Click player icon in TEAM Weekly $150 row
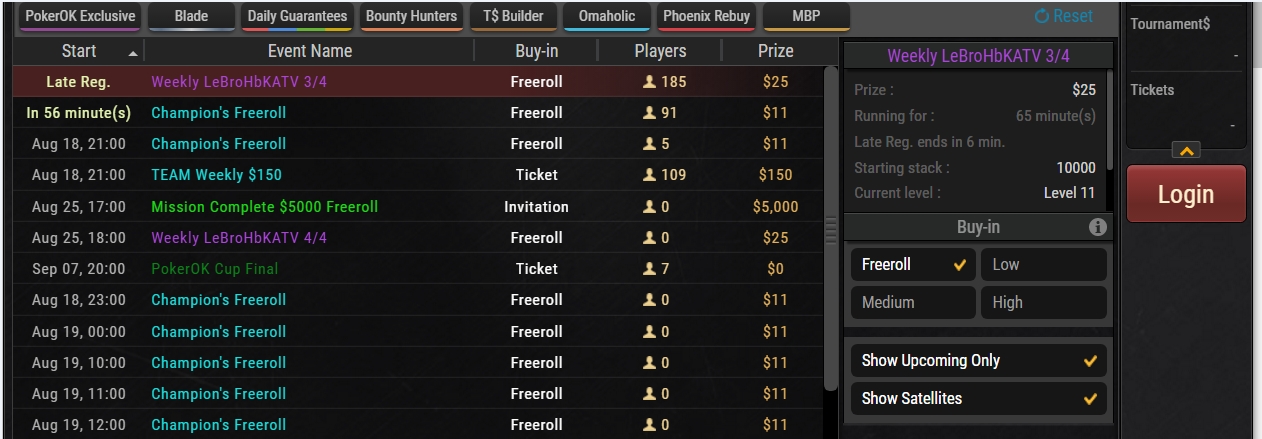 coord(649,175)
